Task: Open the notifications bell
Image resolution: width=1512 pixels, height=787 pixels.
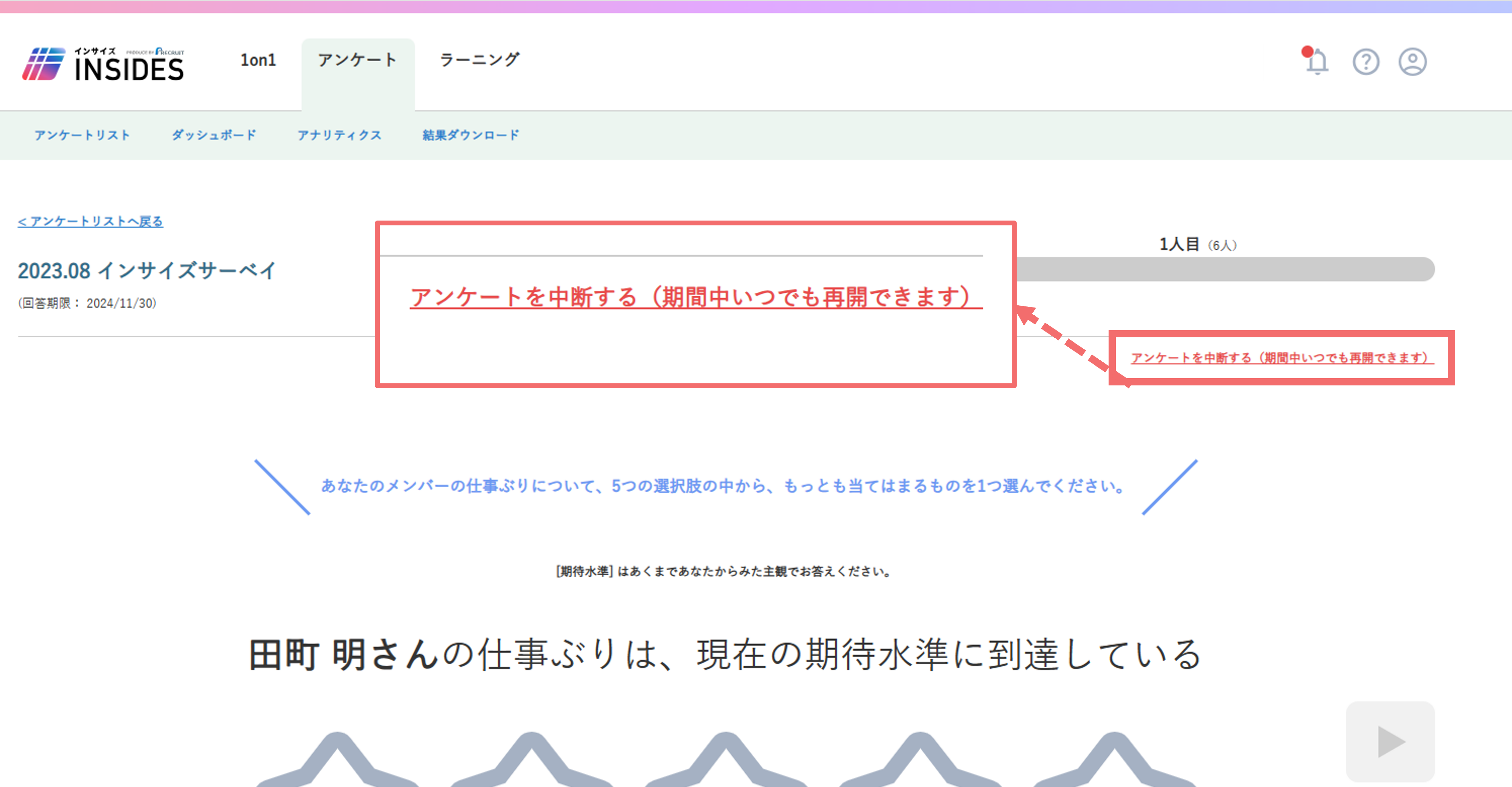Action: (1316, 61)
